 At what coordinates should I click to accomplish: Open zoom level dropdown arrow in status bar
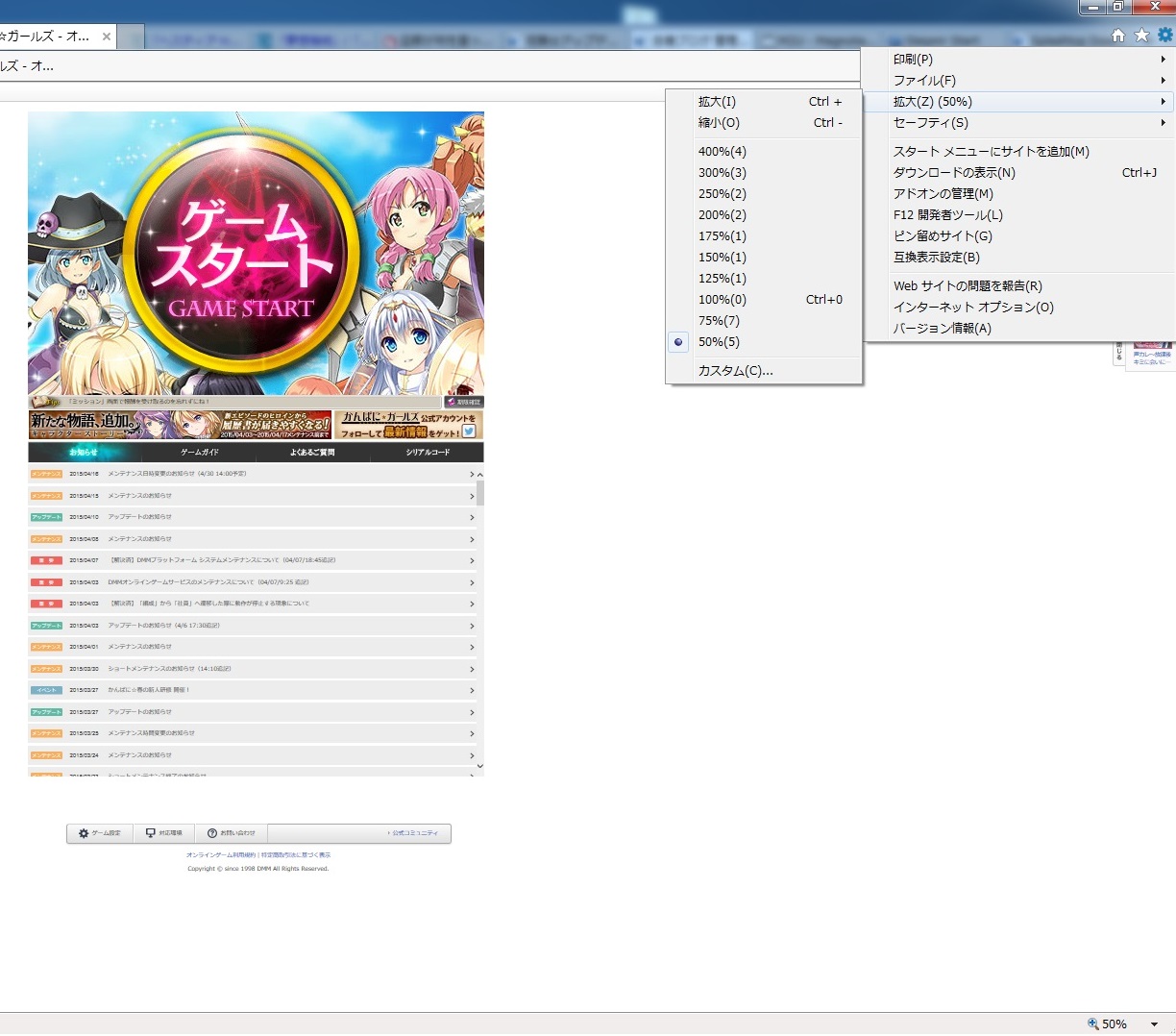(1155, 1024)
